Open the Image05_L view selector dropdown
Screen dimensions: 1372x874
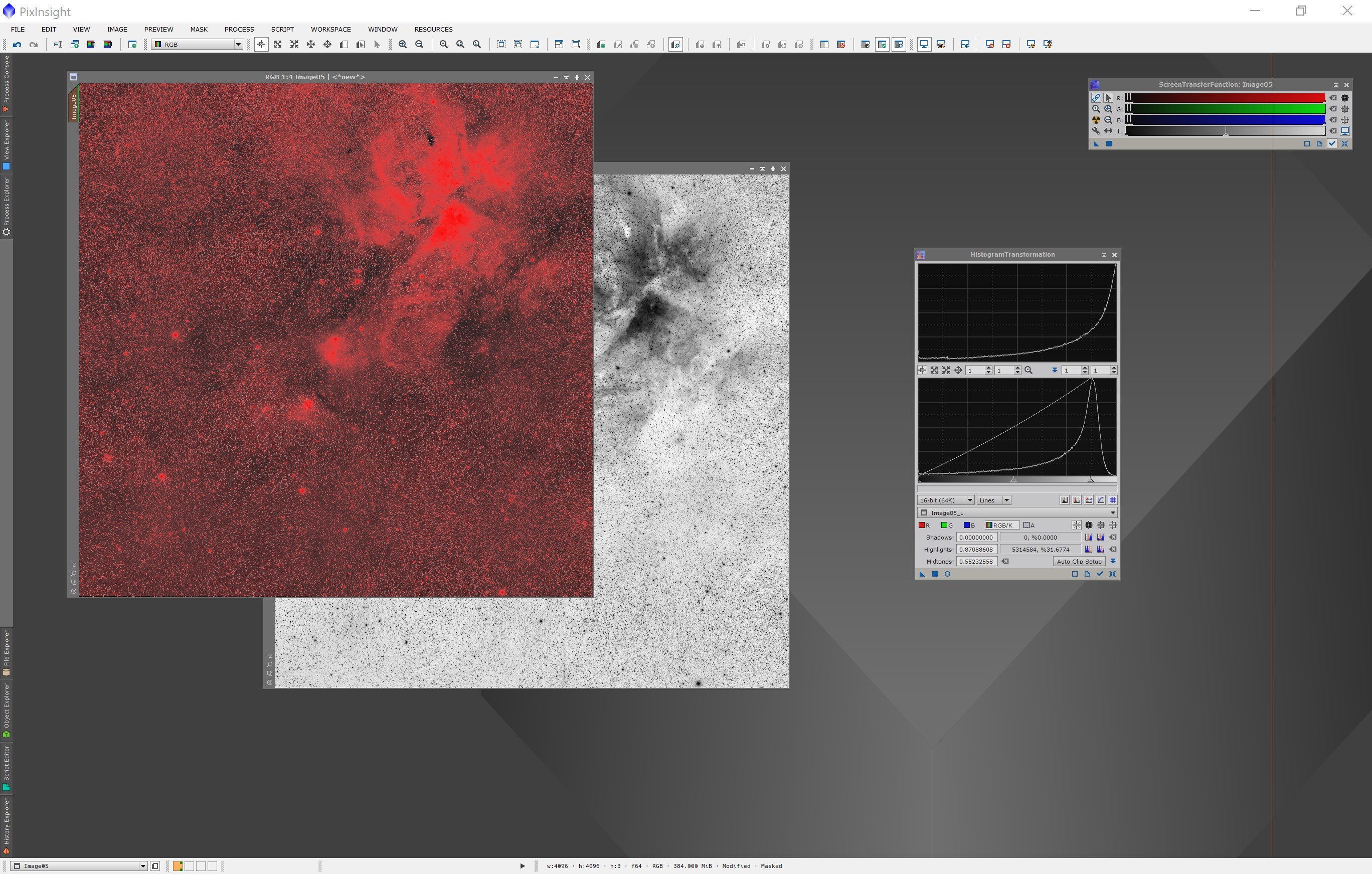[x=1017, y=513]
